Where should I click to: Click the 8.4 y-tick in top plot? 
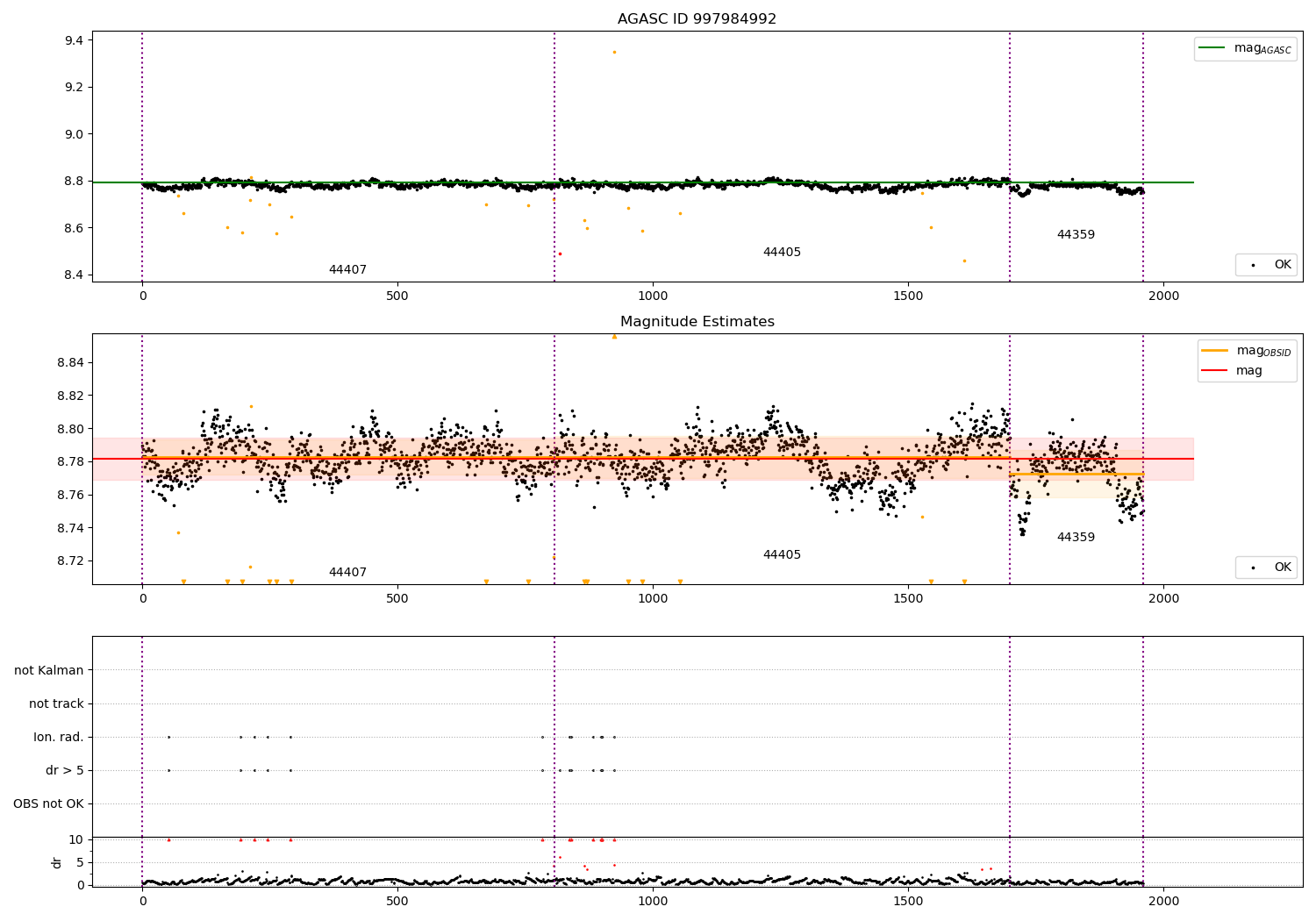coord(74,275)
